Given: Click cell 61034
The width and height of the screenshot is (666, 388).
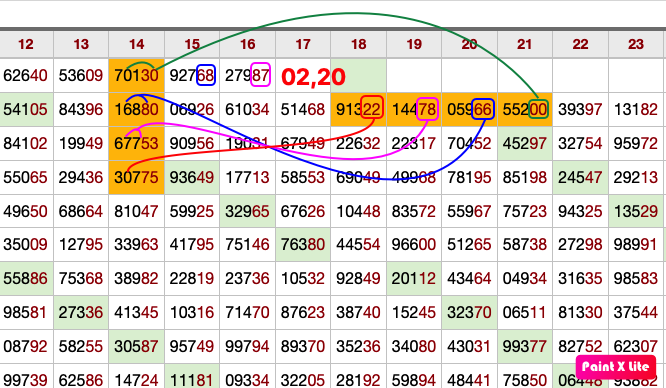Looking at the screenshot, I should (x=248, y=110).
